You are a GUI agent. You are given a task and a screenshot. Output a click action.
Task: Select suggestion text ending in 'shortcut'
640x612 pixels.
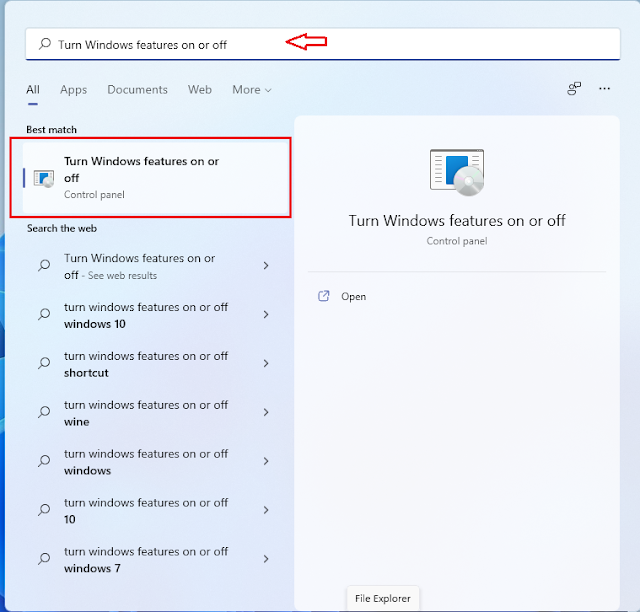(x=146, y=364)
